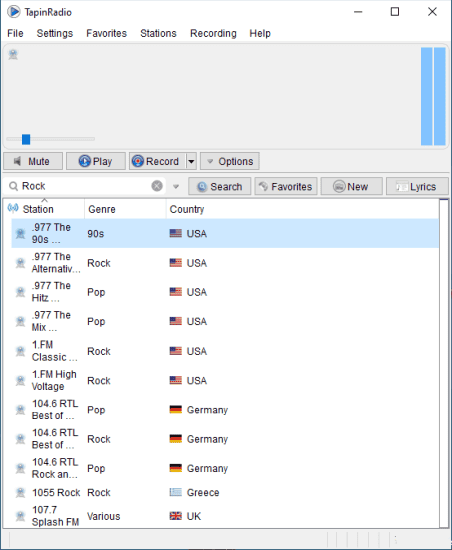Clear the Rock search text with the X
Viewport: 452px width, 550px height.
point(157,186)
